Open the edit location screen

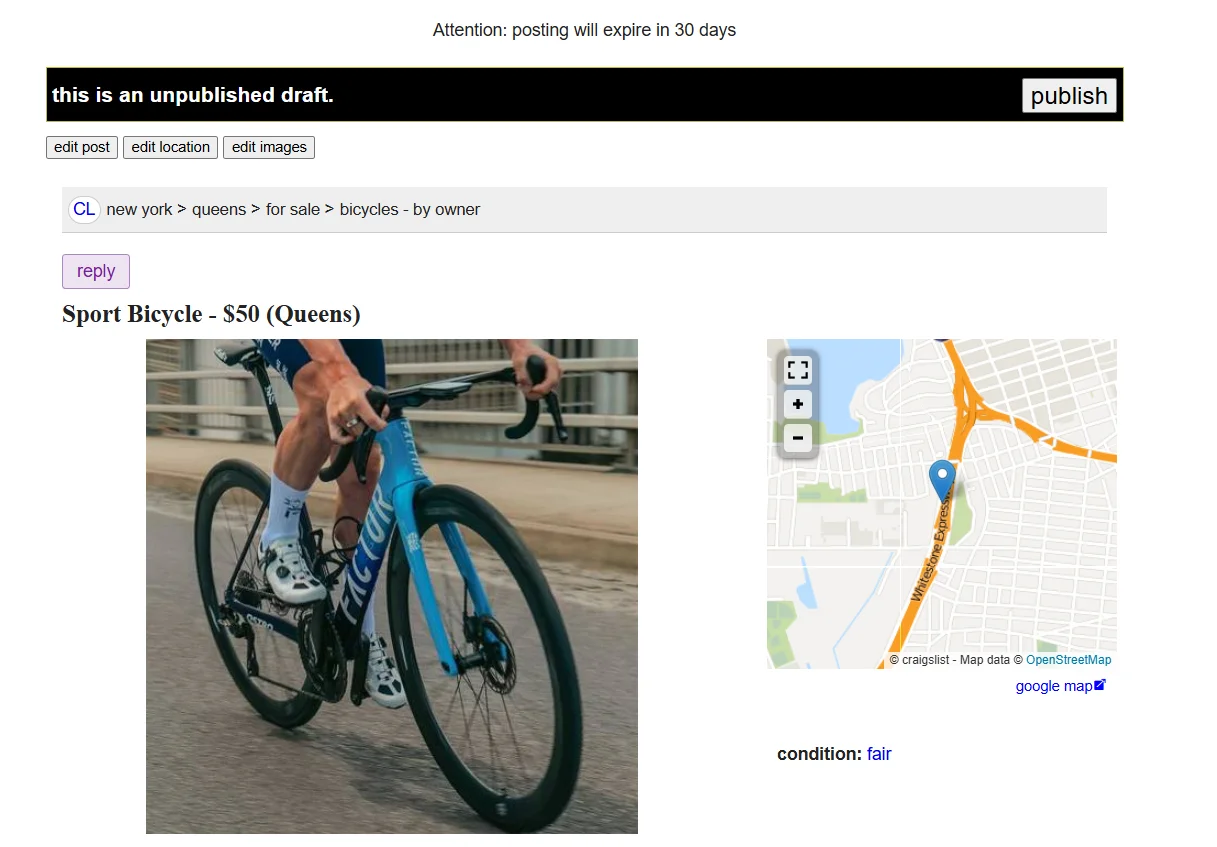(170, 147)
